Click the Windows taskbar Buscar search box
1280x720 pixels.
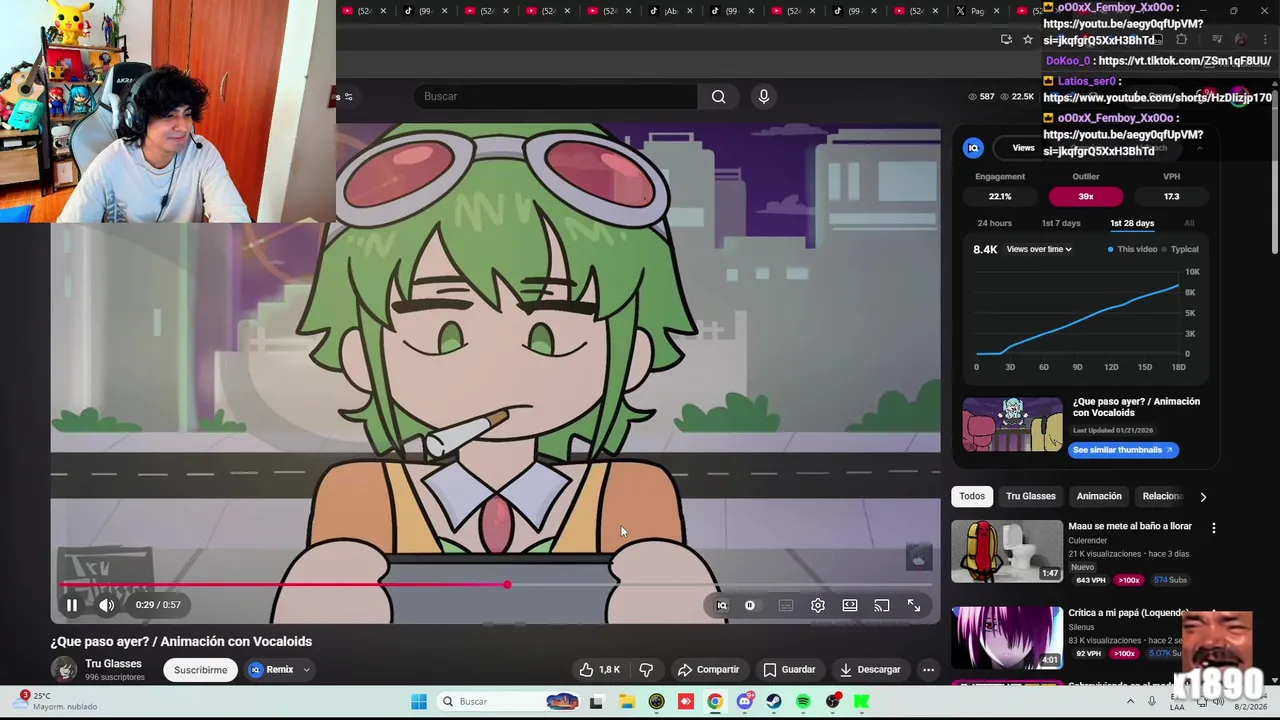510,701
